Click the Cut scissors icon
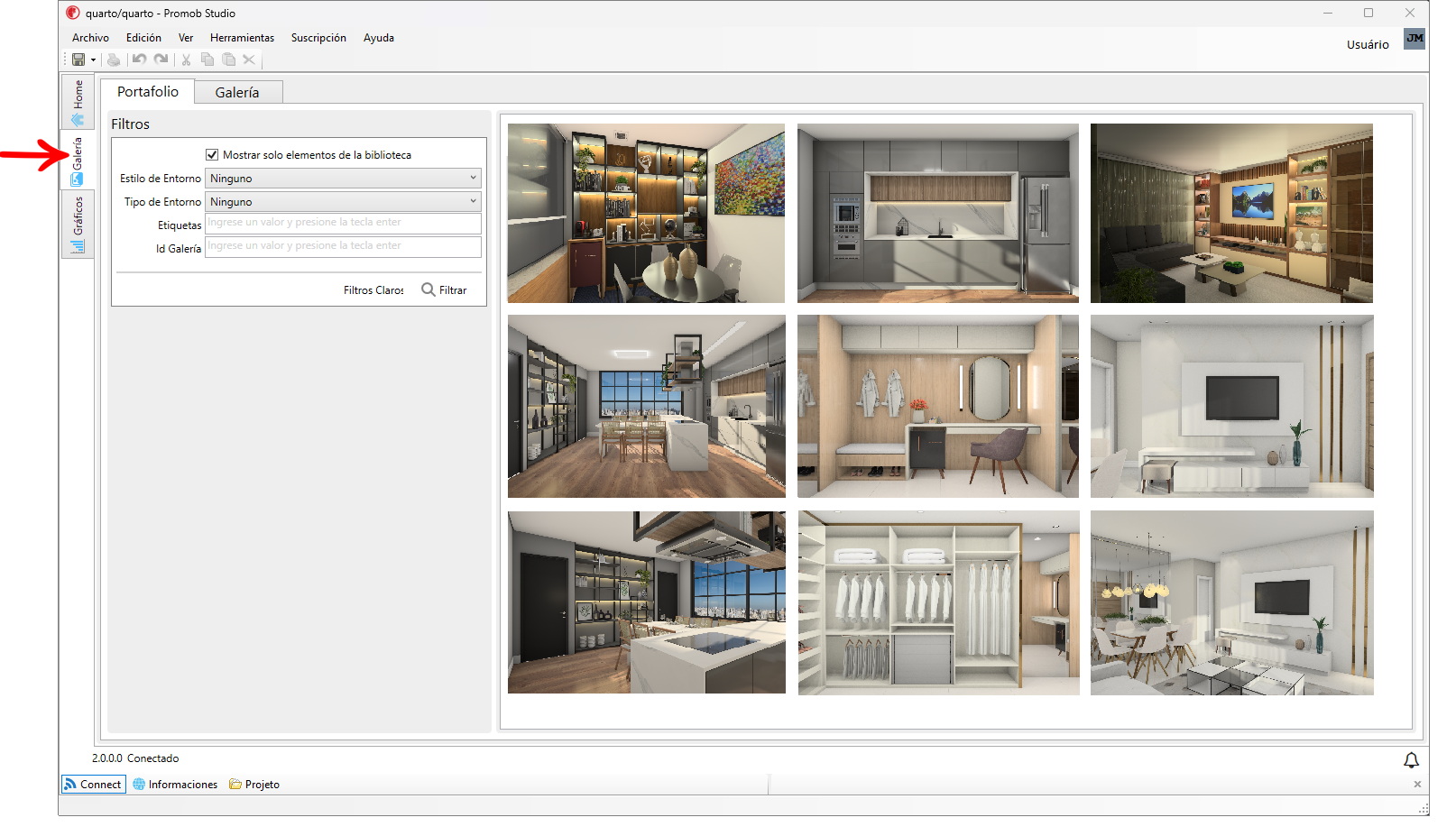1456x836 pixels. tap(186, 60)
